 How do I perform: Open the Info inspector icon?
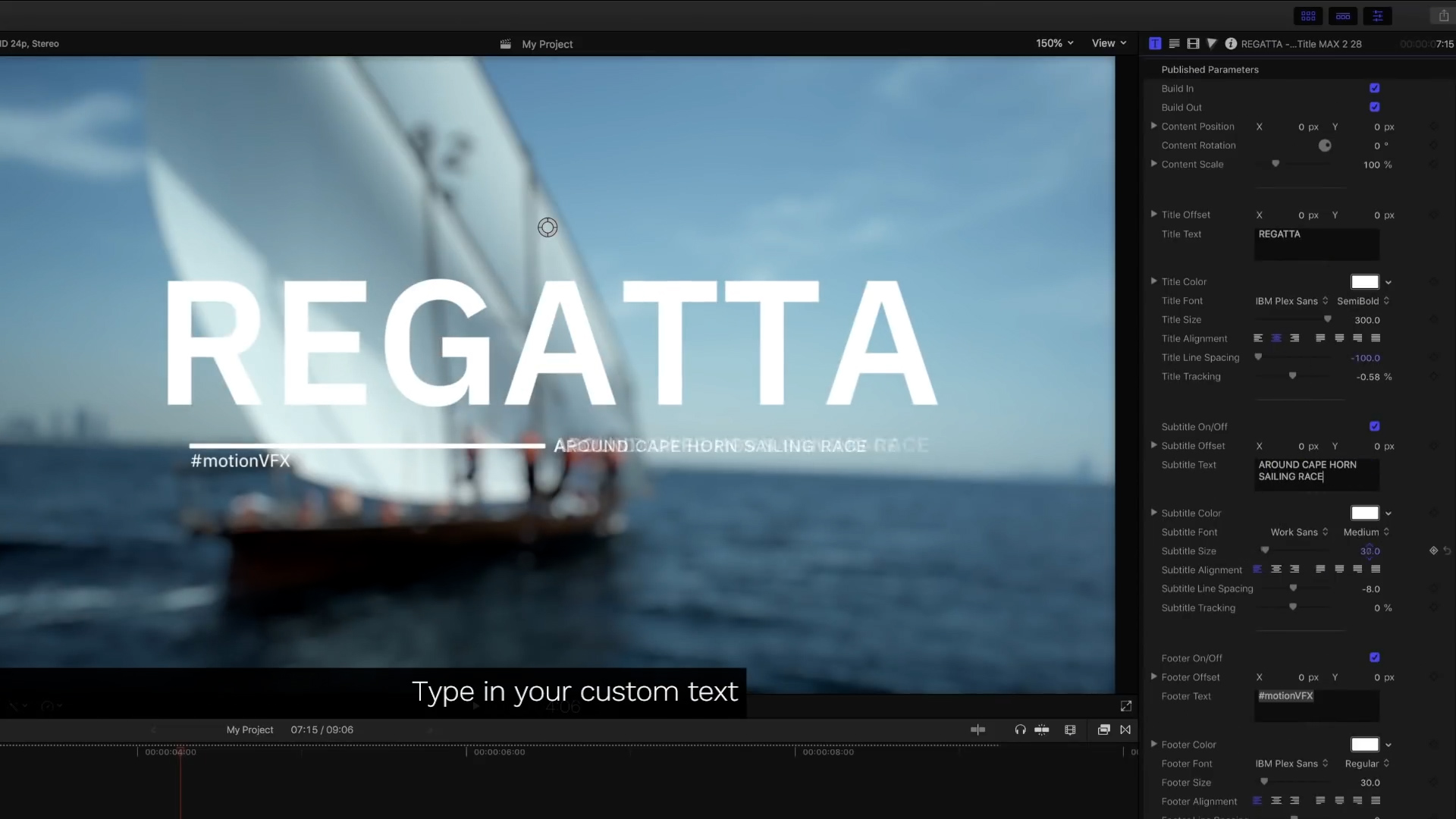coord(1231,44)
